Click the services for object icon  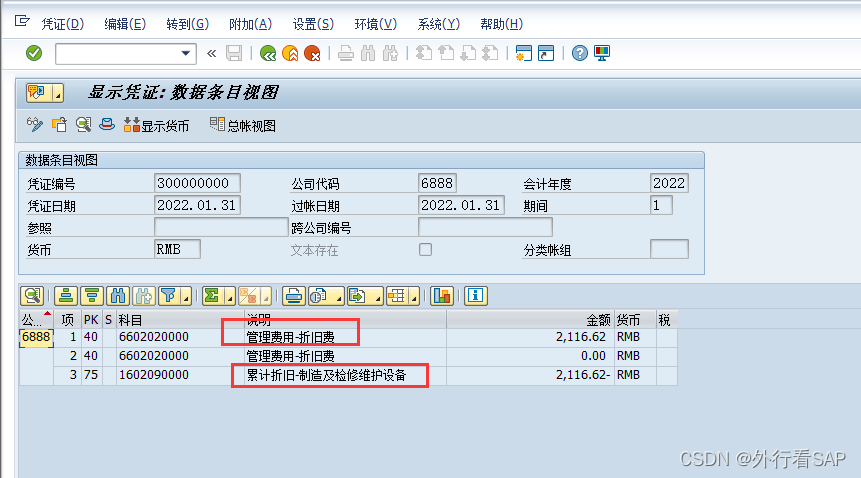click(38, 93)
